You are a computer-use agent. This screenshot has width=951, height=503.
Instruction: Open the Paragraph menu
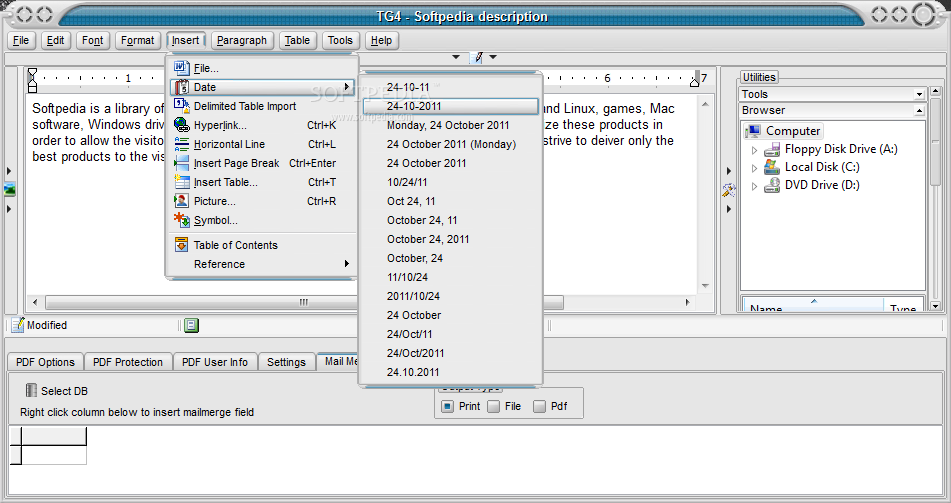(x=241, y=41)
